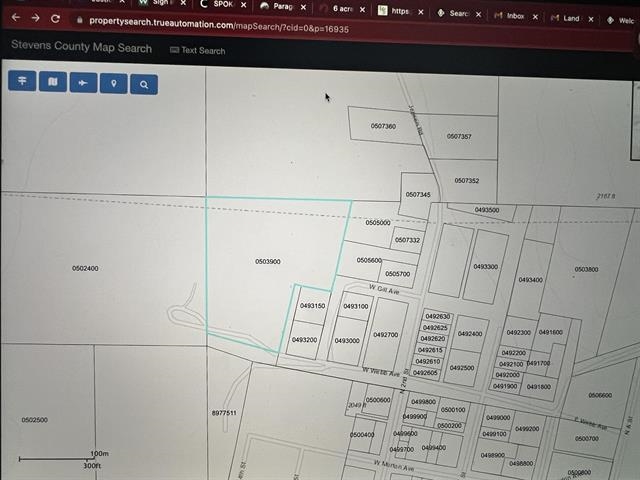Click the browser forward arrow

[35, 19]
